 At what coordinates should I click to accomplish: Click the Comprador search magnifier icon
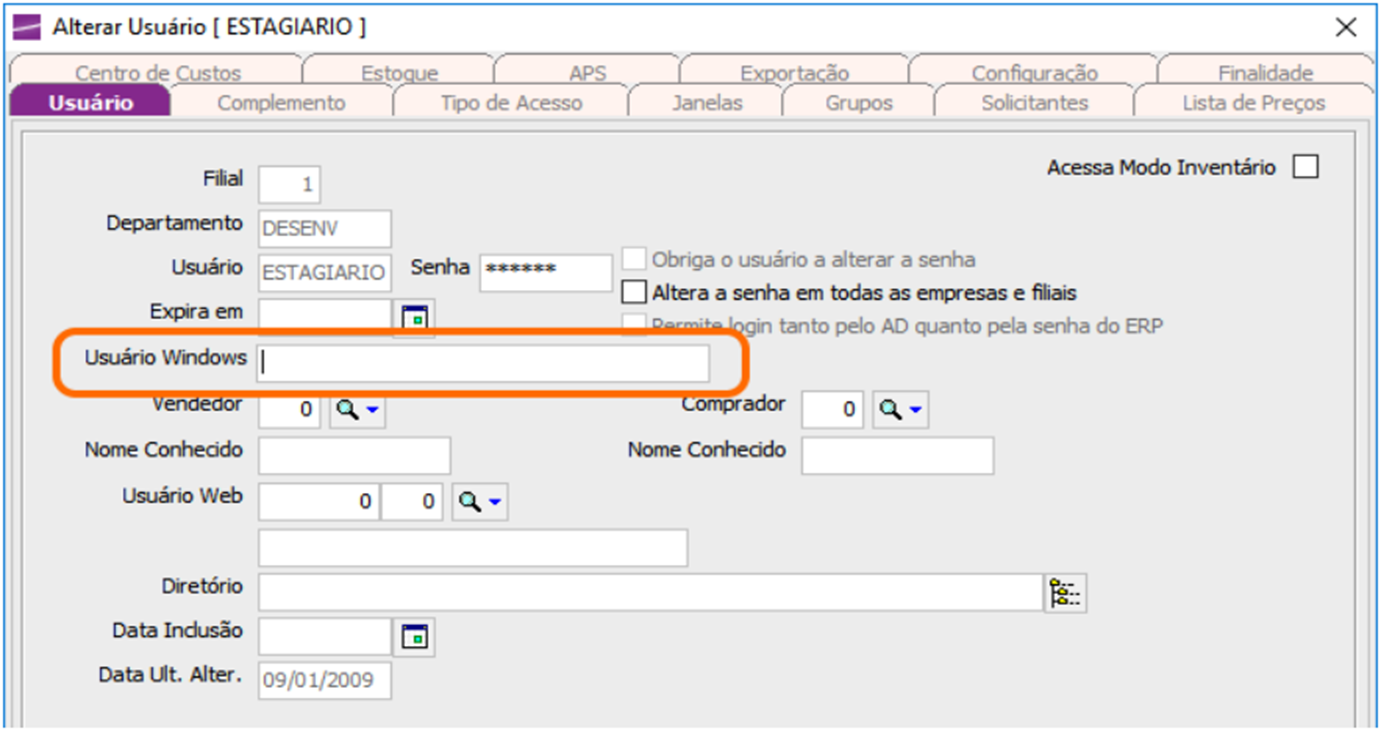click(888, 409)
